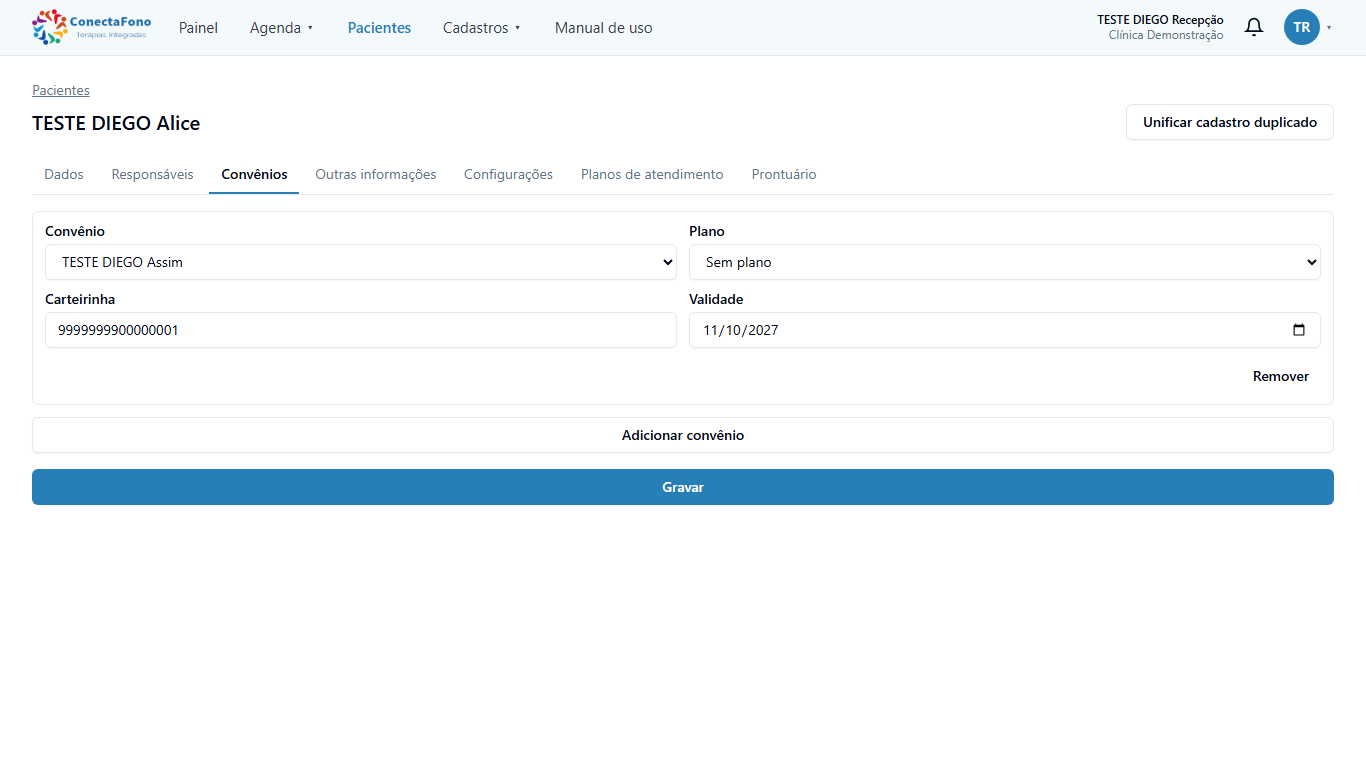Open the notifications bell
This screenshot has height=768, width=1366.
(x=1253, y=27)
